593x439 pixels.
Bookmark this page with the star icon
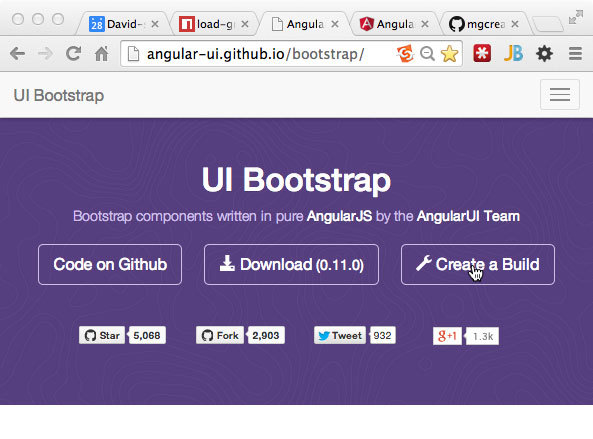(x=449, y=54)
